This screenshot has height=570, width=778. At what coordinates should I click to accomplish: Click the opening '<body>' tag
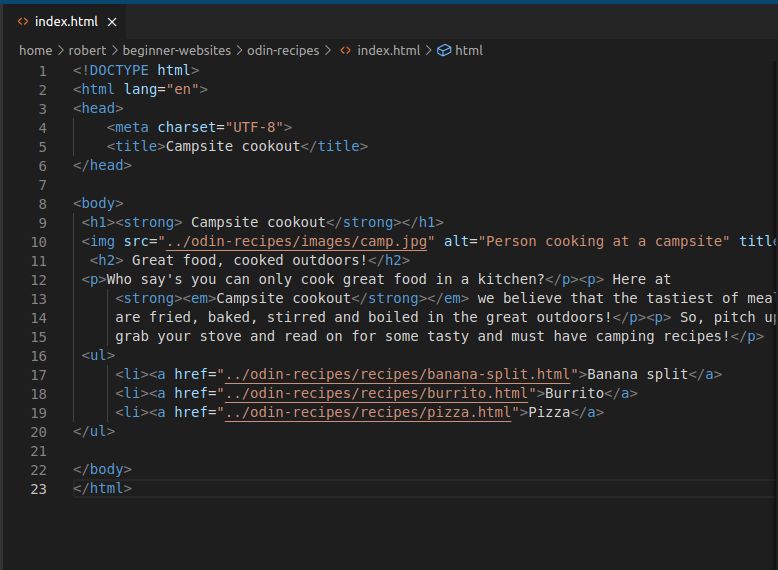(x=98, y=203)
